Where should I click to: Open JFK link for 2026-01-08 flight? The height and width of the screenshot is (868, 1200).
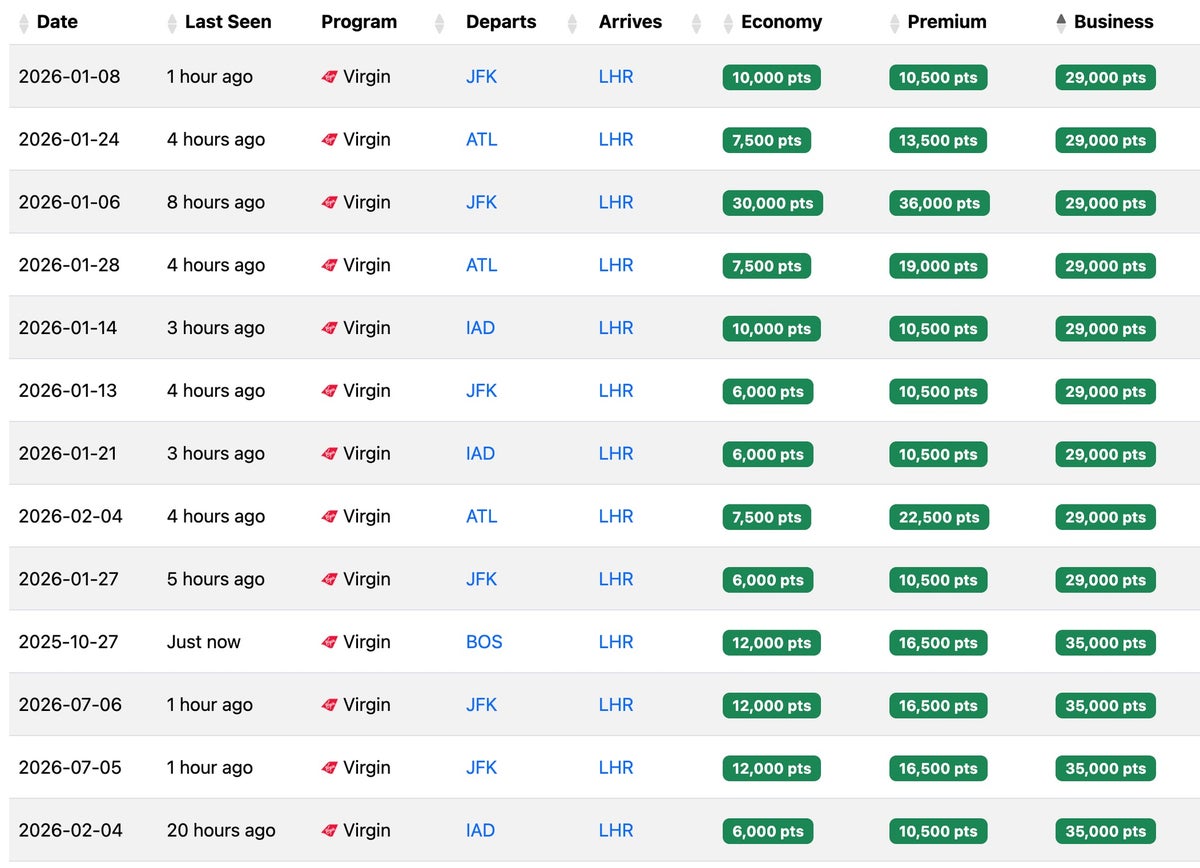point(481,76)
